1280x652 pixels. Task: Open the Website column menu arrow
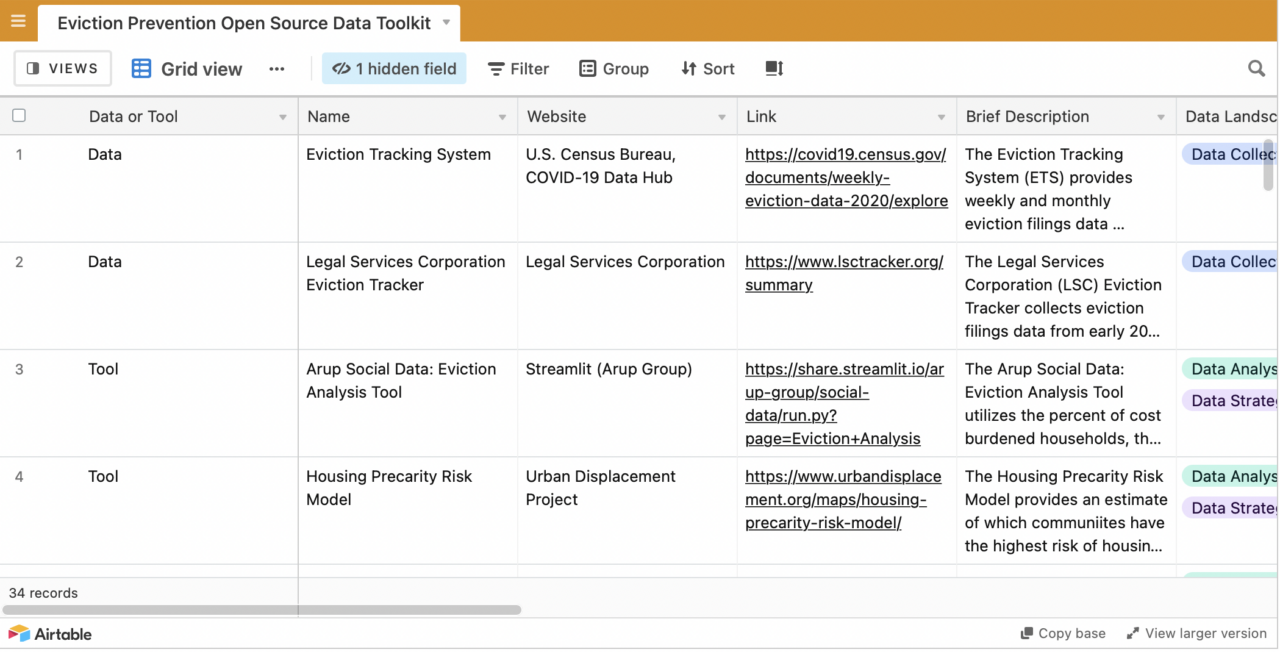point(722,117)
